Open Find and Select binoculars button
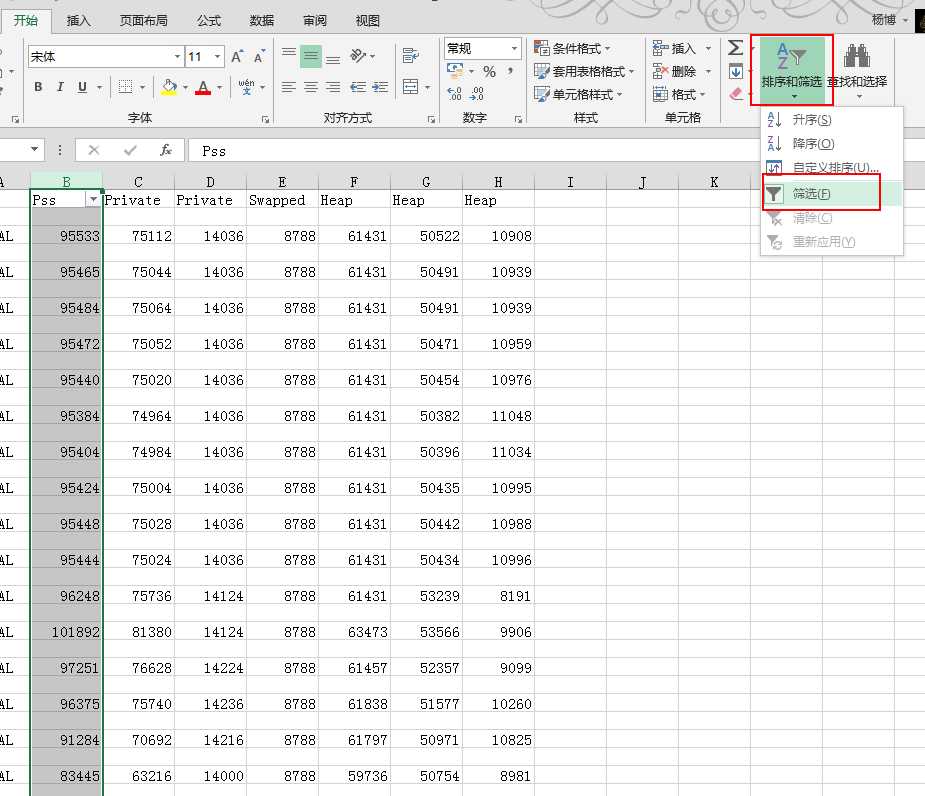 click(857, 69)
